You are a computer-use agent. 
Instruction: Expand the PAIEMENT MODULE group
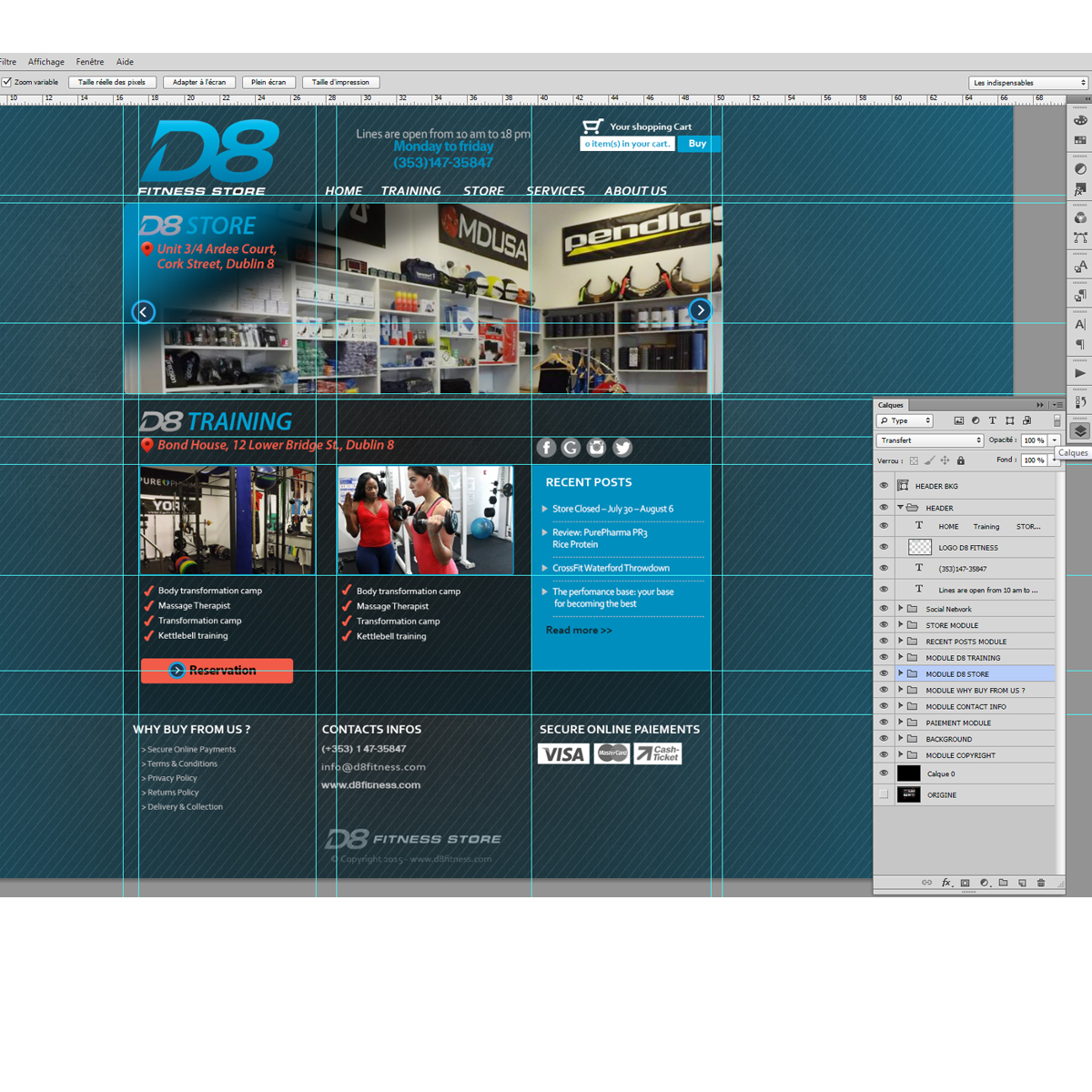tap(901, 723)
